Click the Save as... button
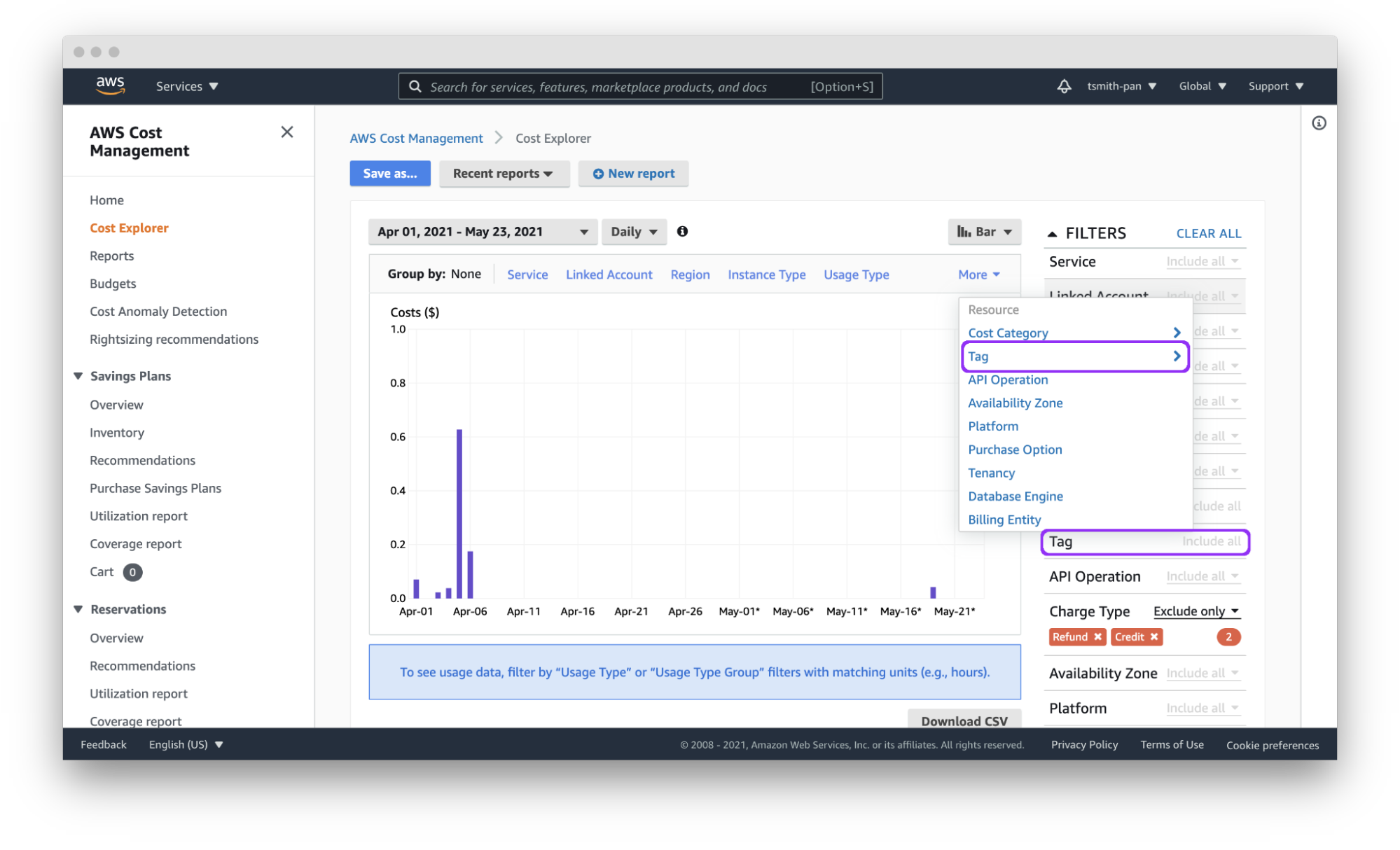Screen dimensions: 1400x850 coord(390,174)
